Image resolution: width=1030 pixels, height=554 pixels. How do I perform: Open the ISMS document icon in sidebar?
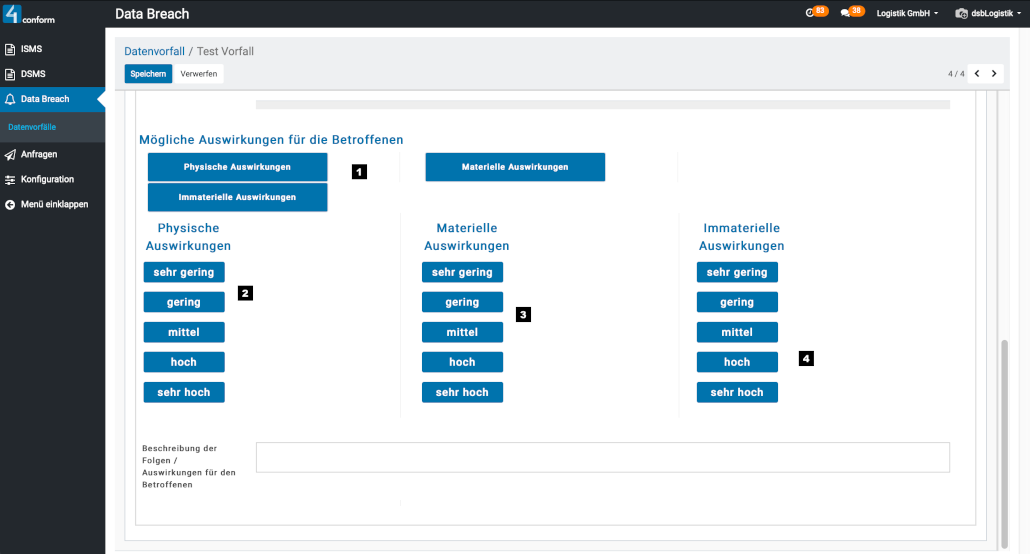(10, 49)
